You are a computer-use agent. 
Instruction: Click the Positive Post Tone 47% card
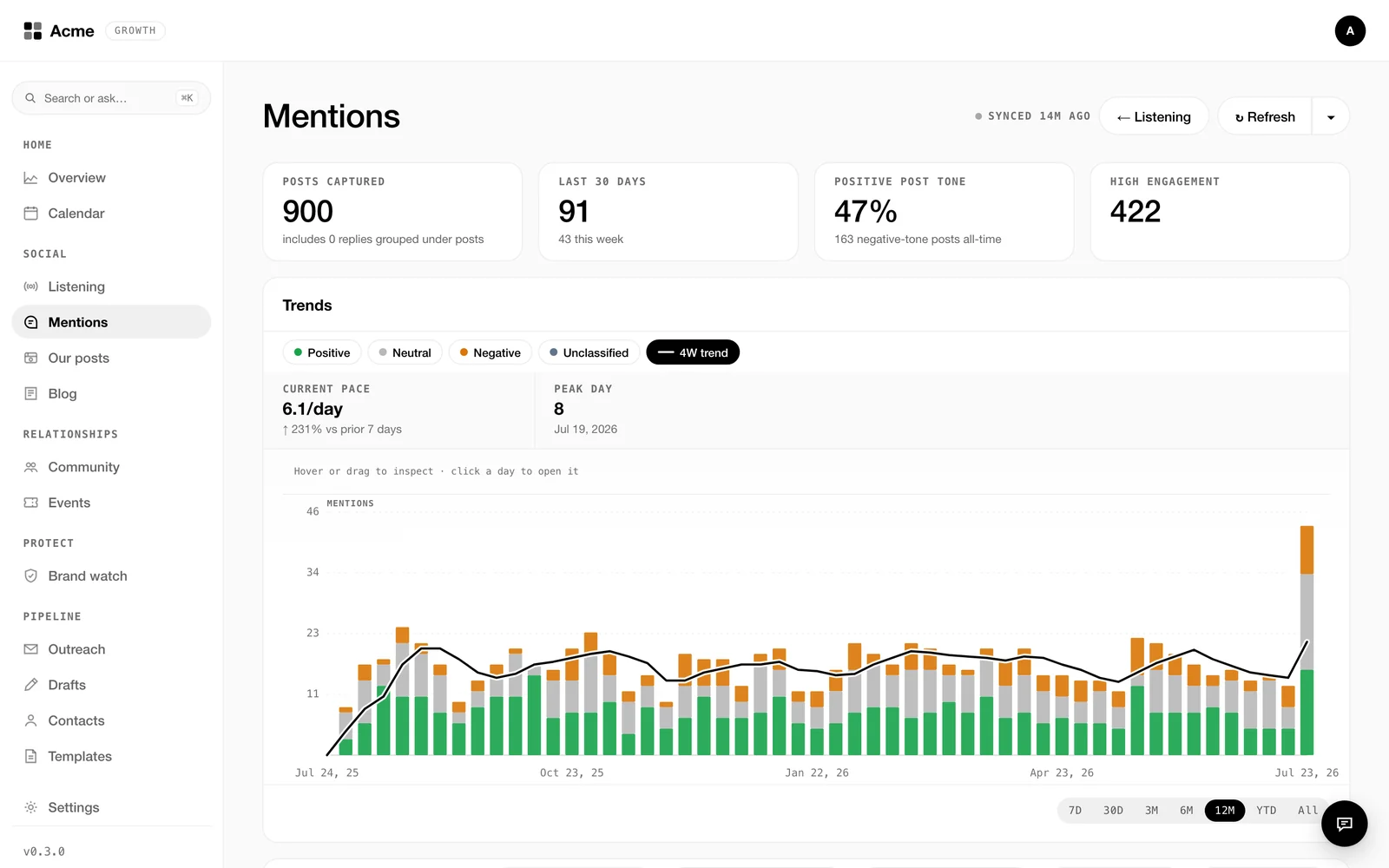[944, 212]
